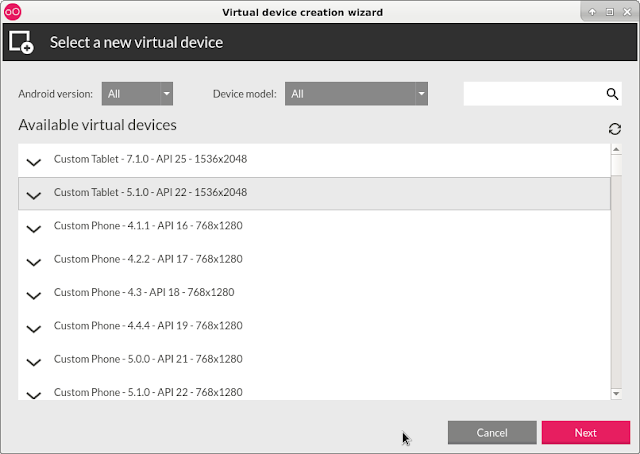The width and height of the screenshot is (640, 454).
Task: Select Custom Phone - 4.2.2 - API 17 - 768x1280
Action: pyautogui.click(x=314, y=260)
